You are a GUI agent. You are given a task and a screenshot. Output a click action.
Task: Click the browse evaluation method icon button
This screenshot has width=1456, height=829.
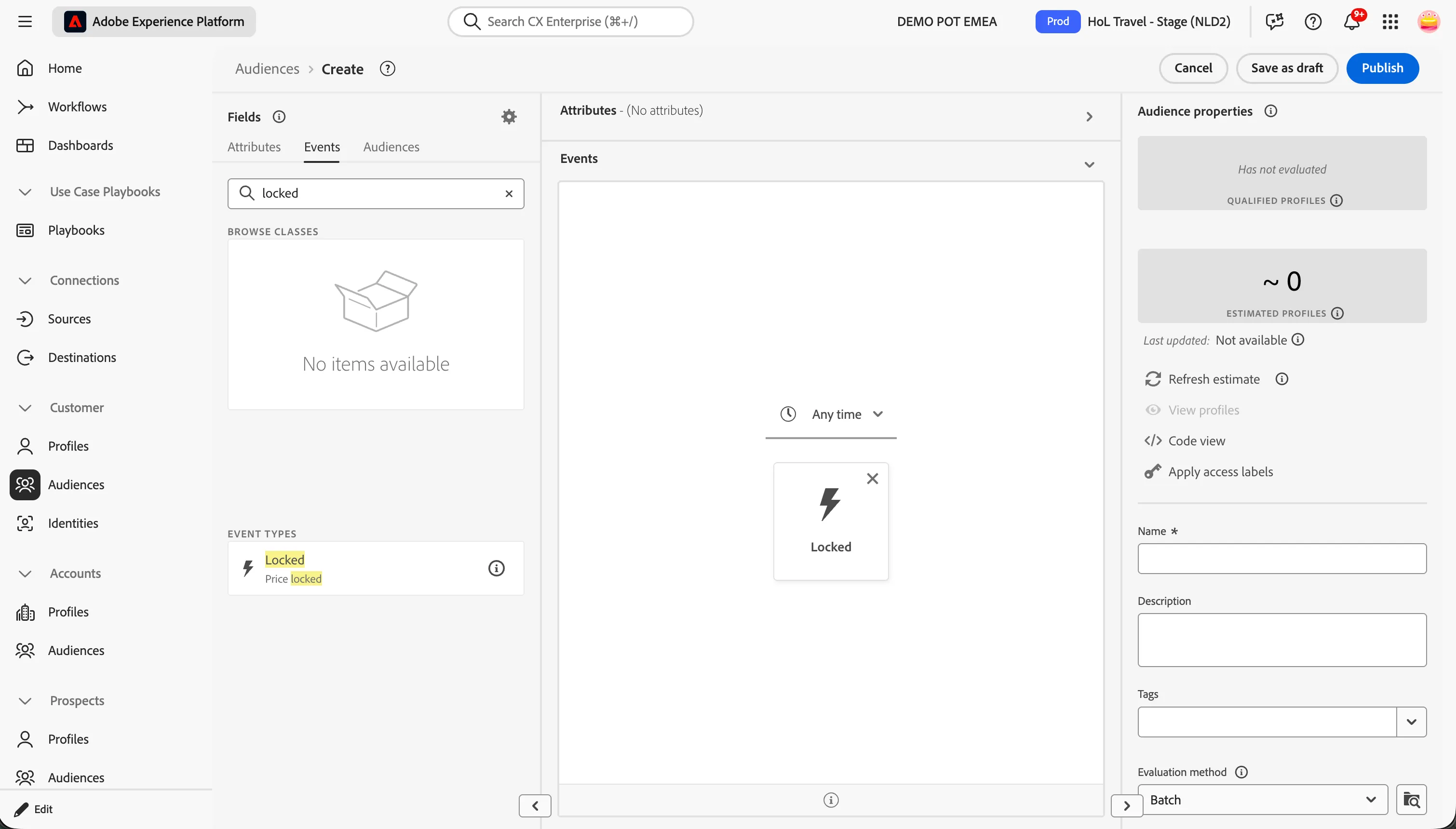[1411, 800]
